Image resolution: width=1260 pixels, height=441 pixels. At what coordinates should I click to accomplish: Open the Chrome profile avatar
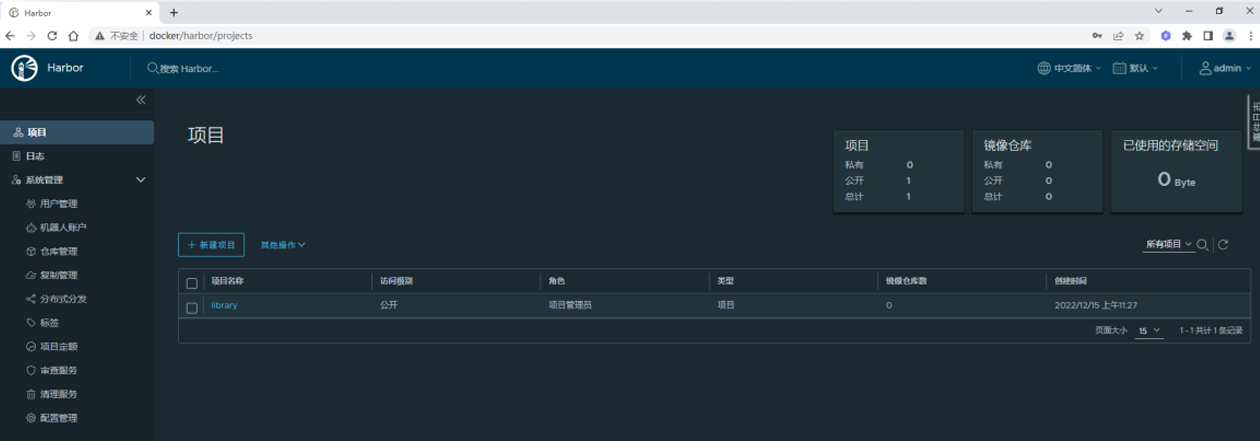pyautogui.click(x=1229, y=36)
